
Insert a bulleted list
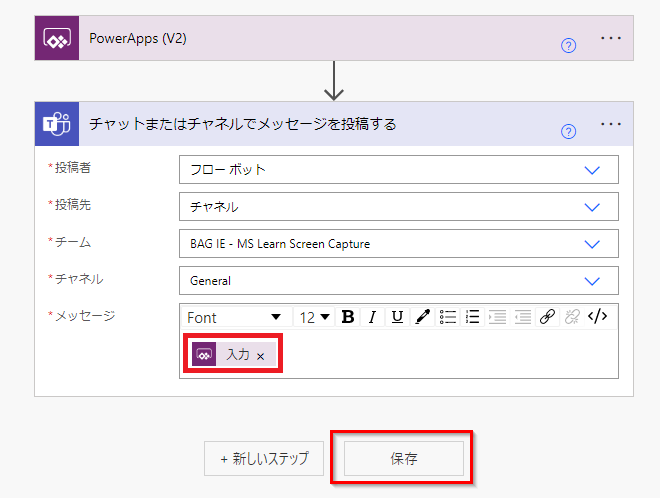click(447, 317)
